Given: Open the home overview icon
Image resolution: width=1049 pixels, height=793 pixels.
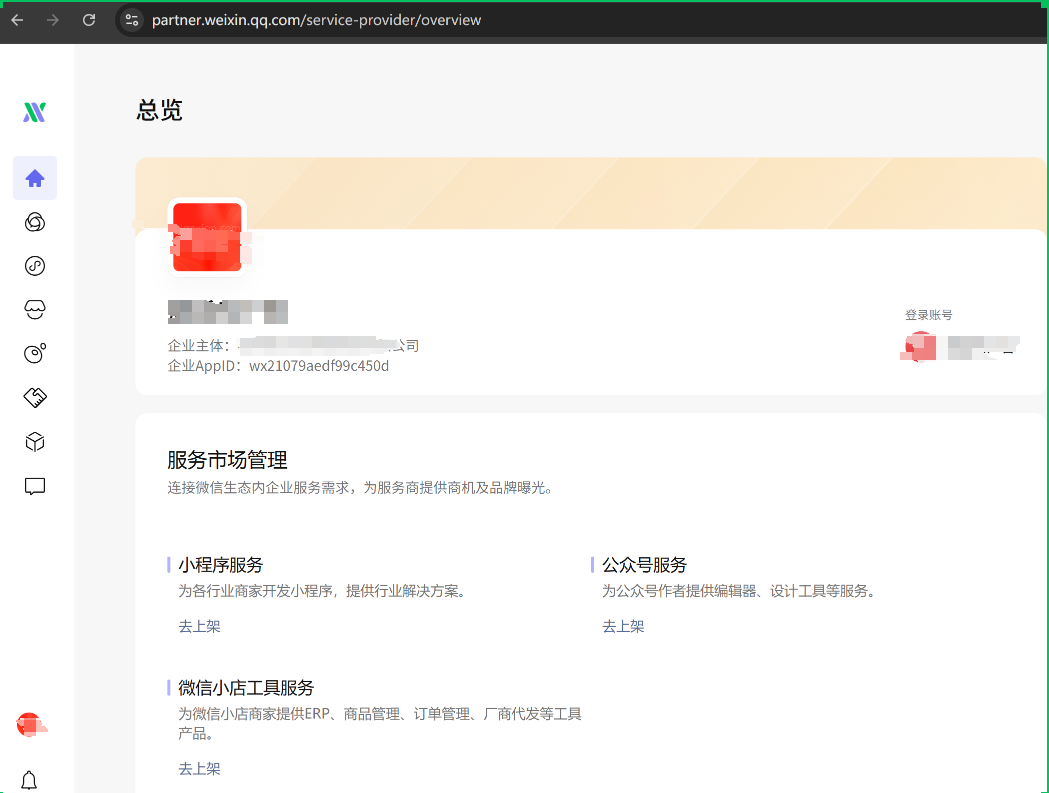Looking at the screenshot, I should [x=35, y=178].
